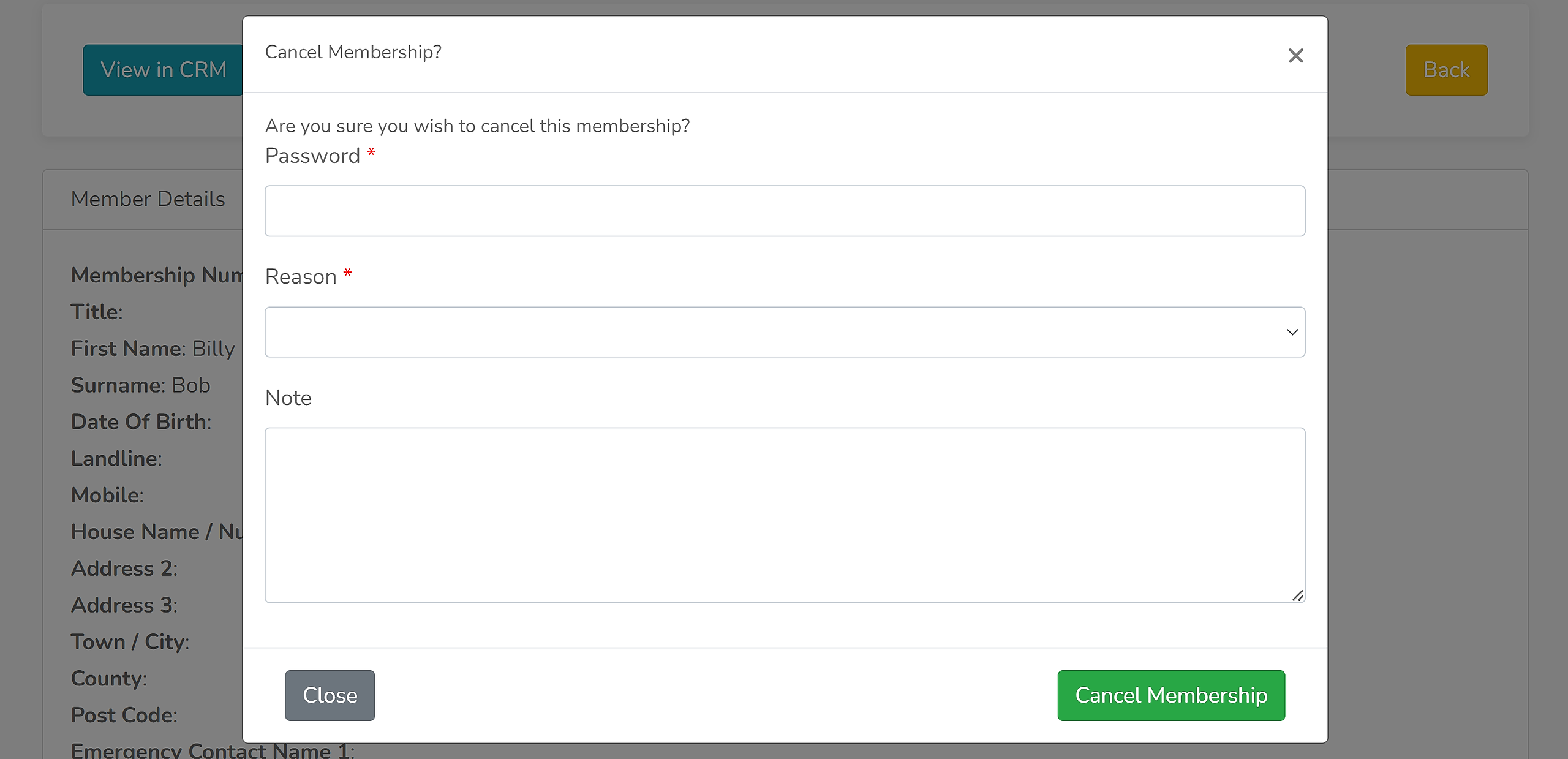Click inside the Note text area

785,515
